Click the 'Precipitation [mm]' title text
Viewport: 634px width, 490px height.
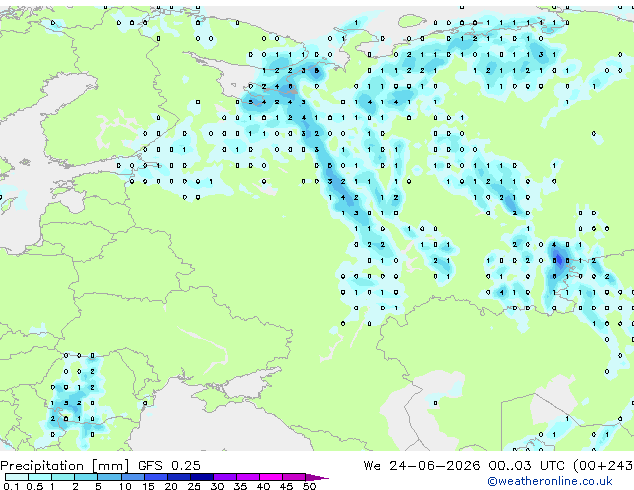coord(65,466)
